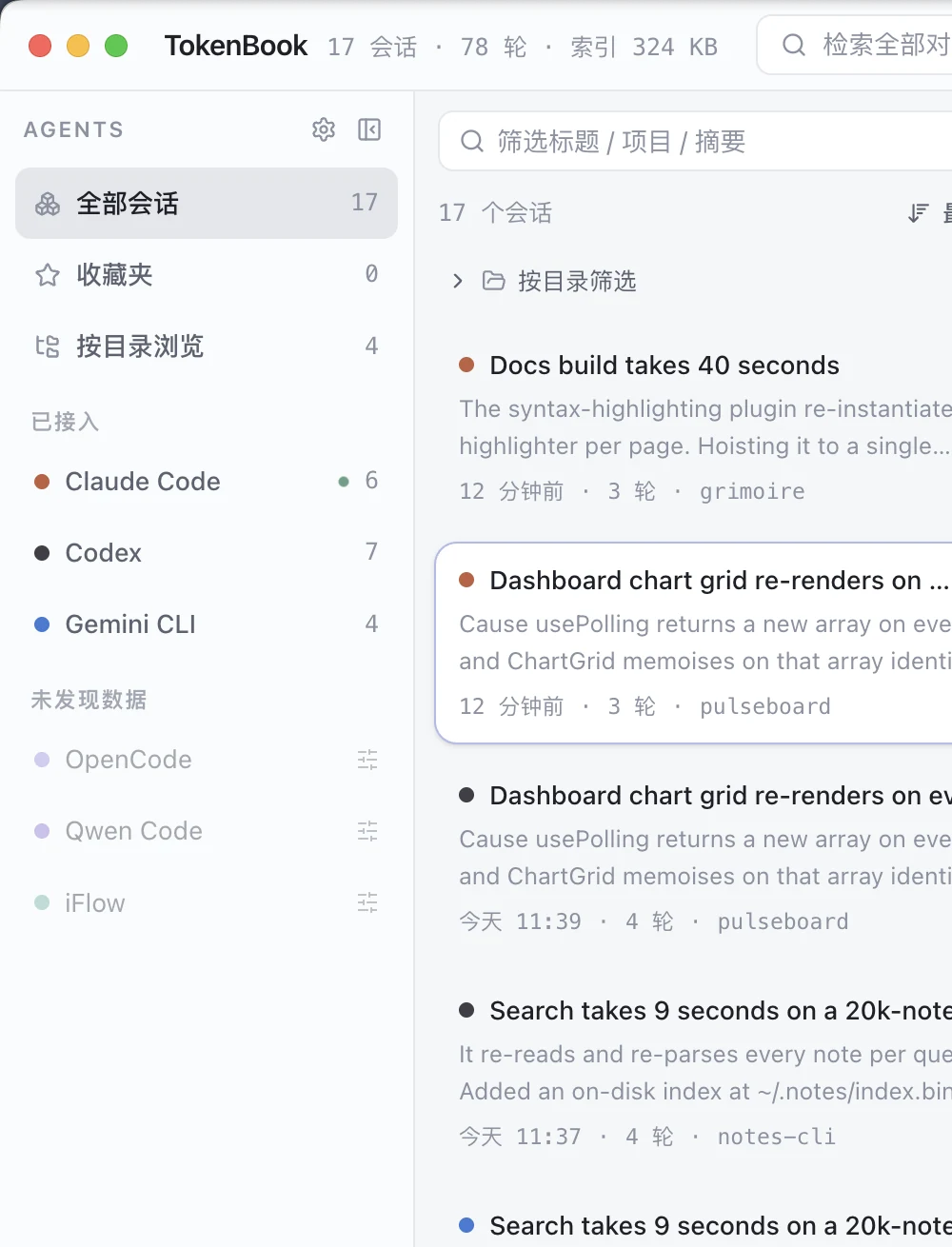Open the Search takes 9 seconds session from 11:37
Screen dimensions: 952x1247
[x=694, y=1073]
